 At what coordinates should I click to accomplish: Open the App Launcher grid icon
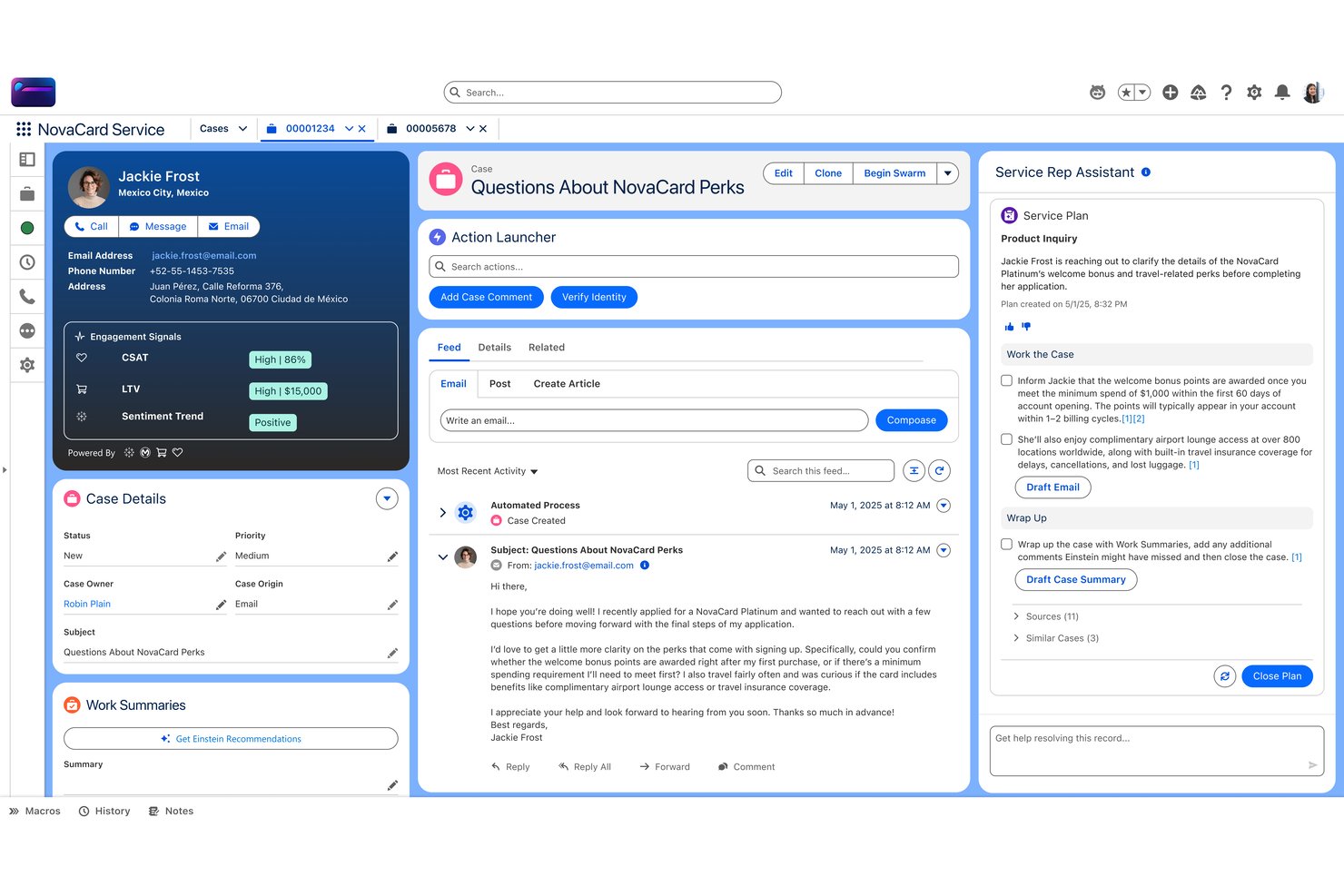click(24, 129)
